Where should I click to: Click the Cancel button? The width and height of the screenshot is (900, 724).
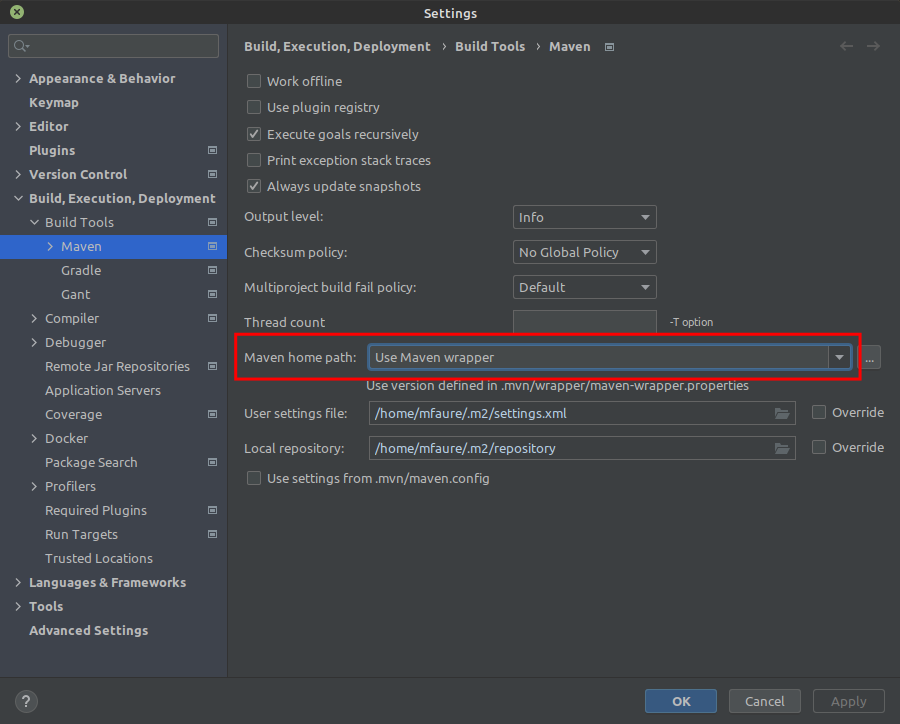(765, 701)
